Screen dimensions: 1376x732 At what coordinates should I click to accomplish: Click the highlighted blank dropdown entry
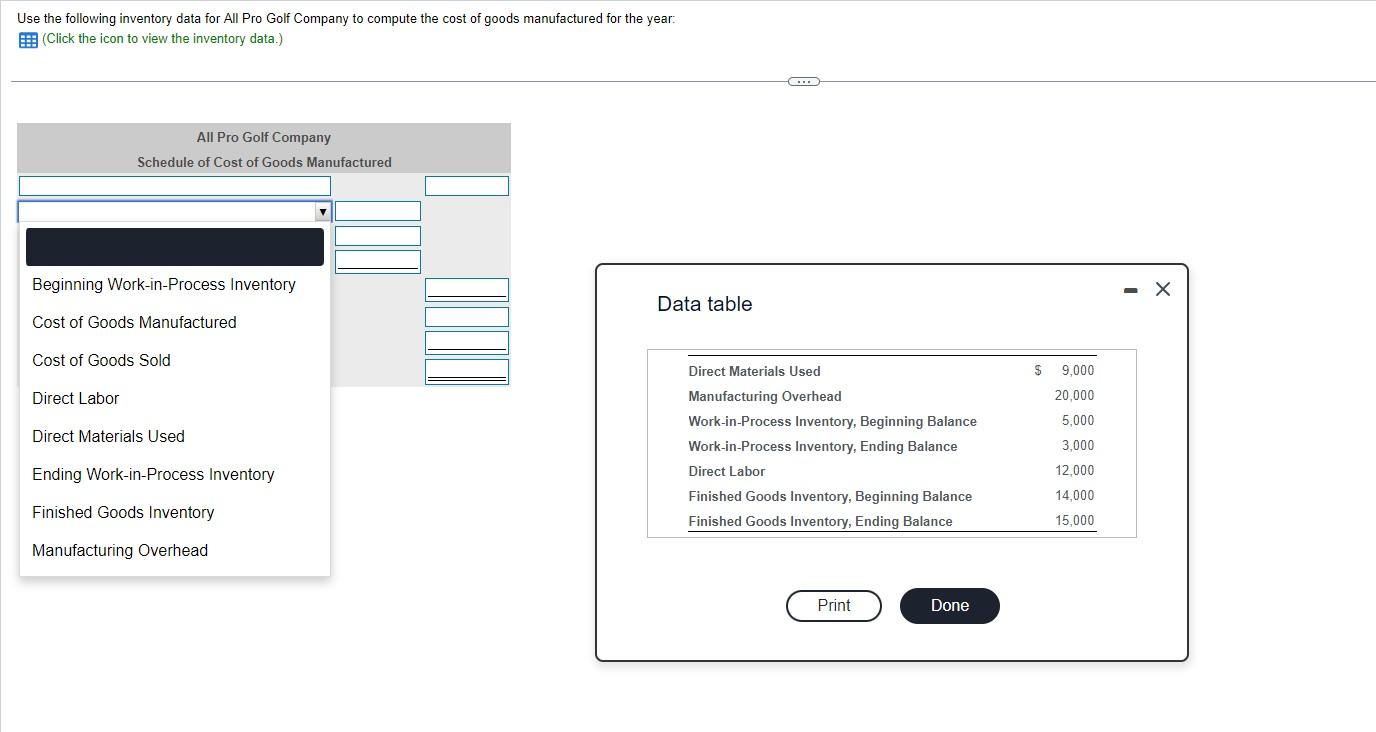[174, 246]
